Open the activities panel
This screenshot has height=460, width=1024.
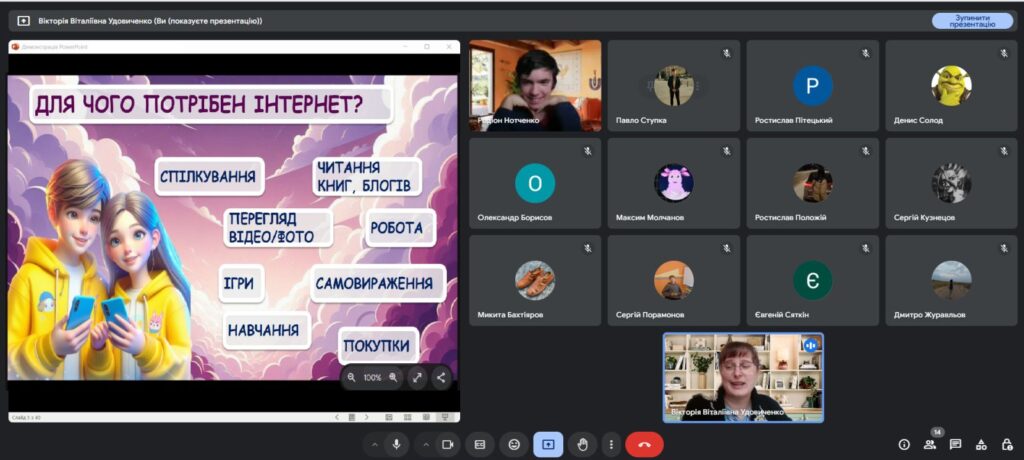(980, 444)
